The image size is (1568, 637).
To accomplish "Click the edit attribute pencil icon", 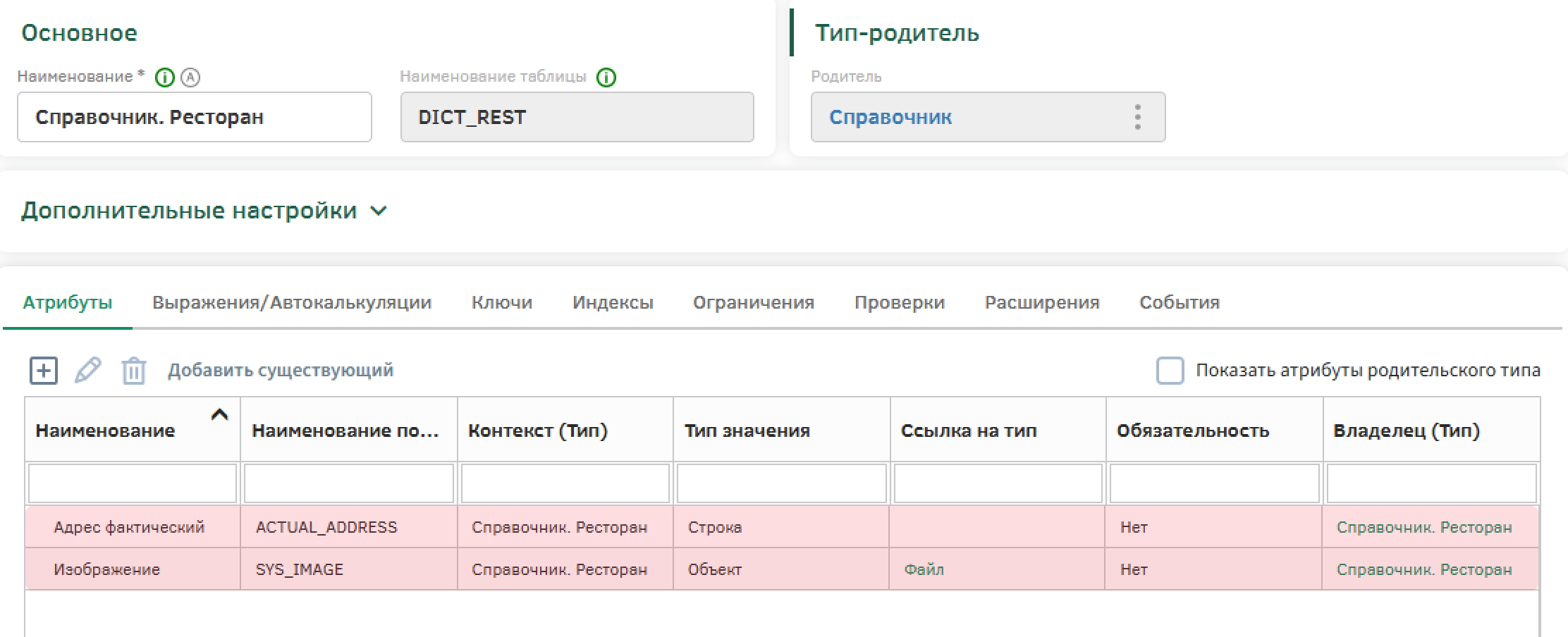I will pyautogui.click(x=88, y=371).
